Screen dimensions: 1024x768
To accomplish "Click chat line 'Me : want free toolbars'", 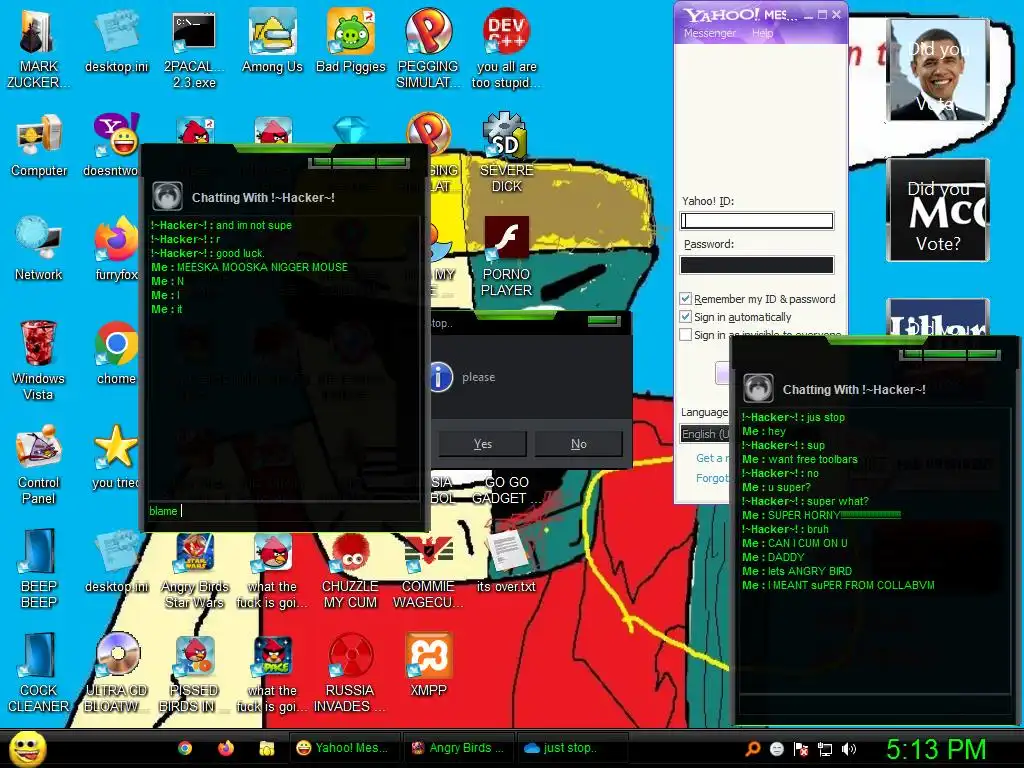I will click(799, 459).
